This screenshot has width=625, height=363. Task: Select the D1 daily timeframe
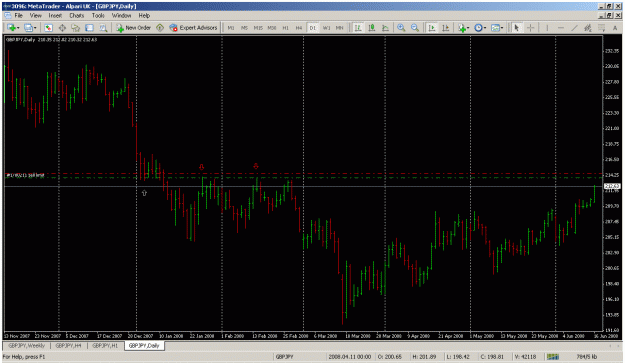point(312,27)
